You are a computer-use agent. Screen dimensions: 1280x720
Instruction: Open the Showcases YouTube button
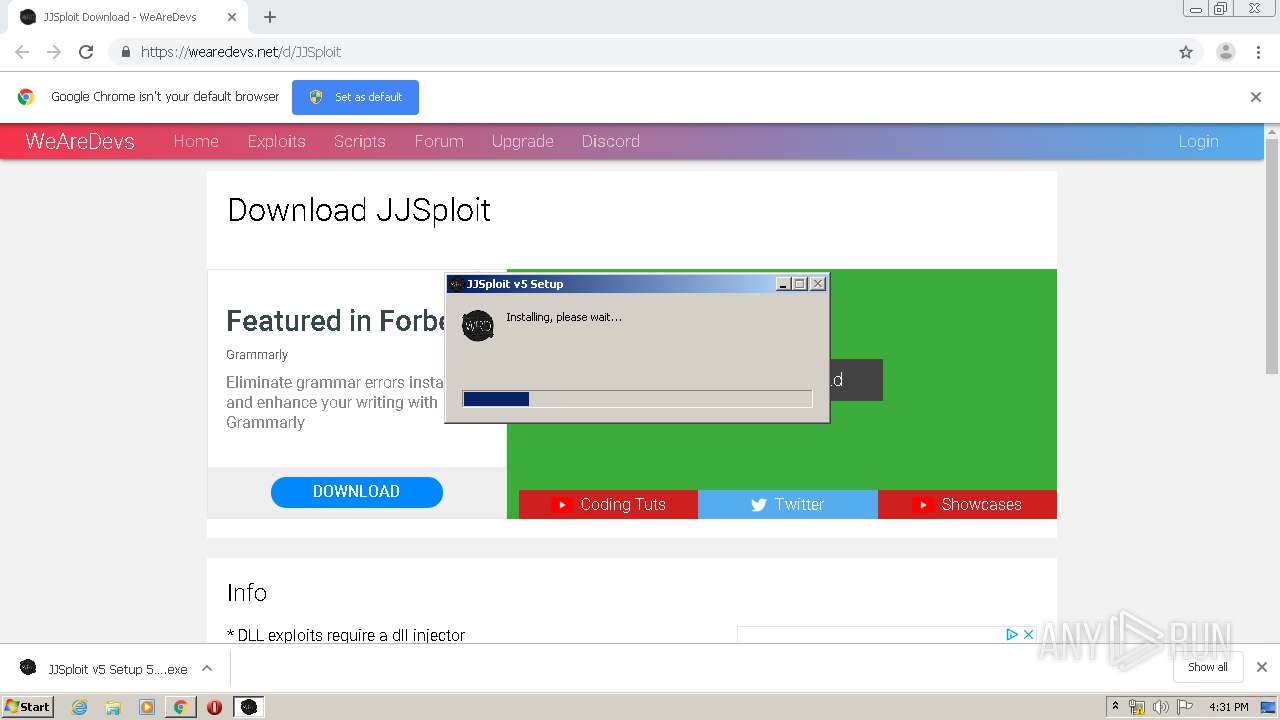pyautogui.click(x=967, y=504)
